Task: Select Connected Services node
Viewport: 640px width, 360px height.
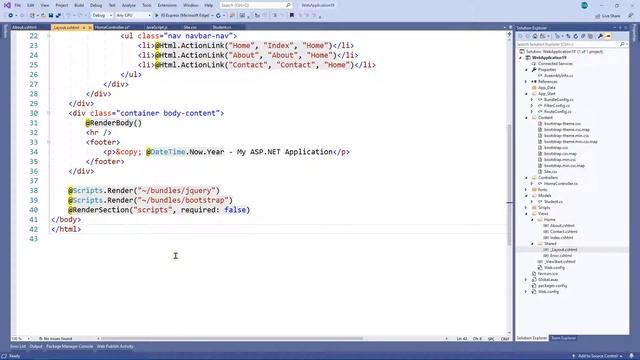Action: tap(555, 64)
